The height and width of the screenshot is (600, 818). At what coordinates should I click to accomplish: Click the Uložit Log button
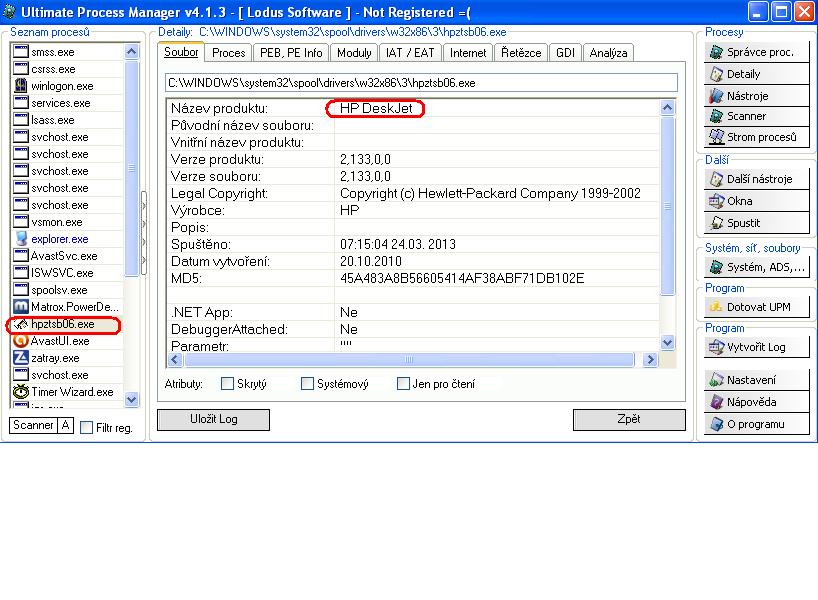pos(213,419)
